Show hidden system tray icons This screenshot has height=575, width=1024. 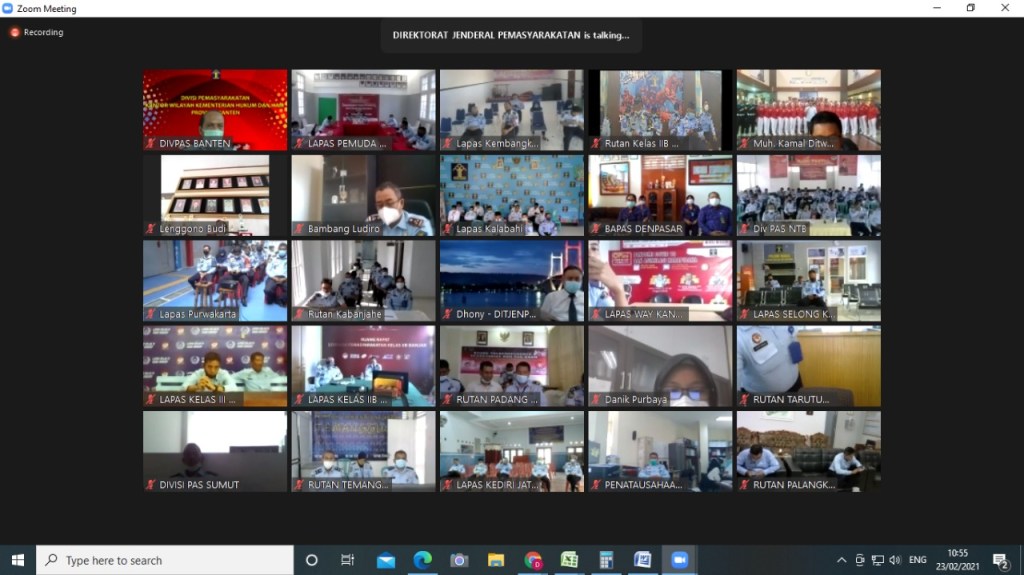842,560
